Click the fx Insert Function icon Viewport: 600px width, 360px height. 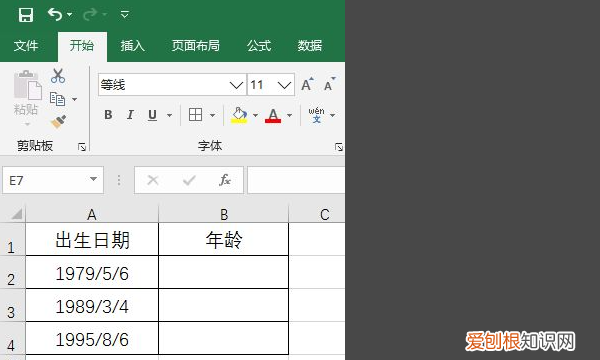pos(225,180)
